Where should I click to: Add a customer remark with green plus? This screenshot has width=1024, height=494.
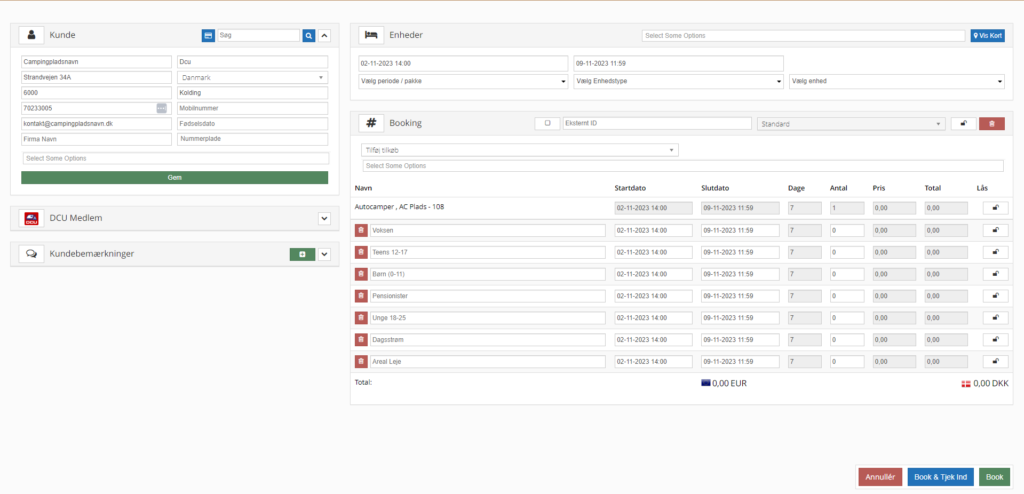(302, 254)
